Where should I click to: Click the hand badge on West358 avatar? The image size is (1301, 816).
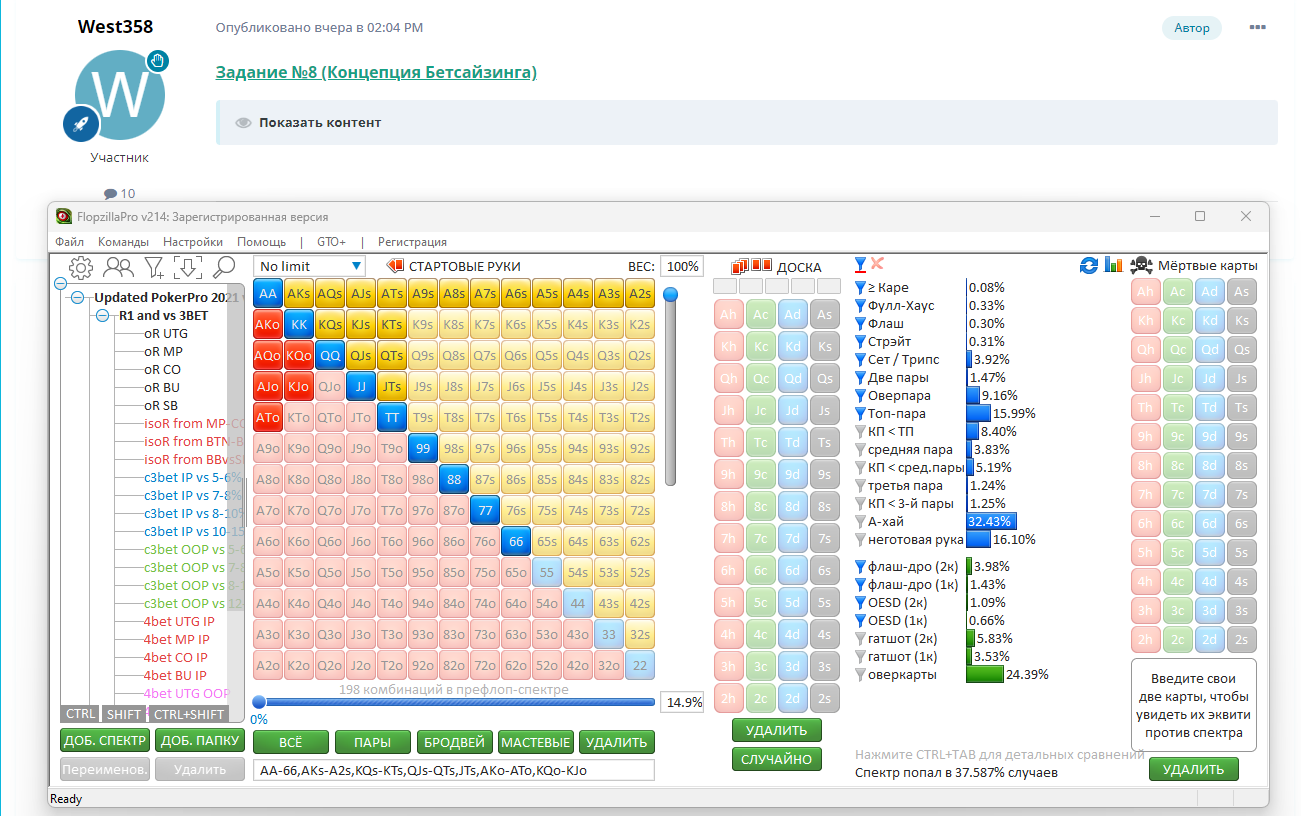point(157,62)
